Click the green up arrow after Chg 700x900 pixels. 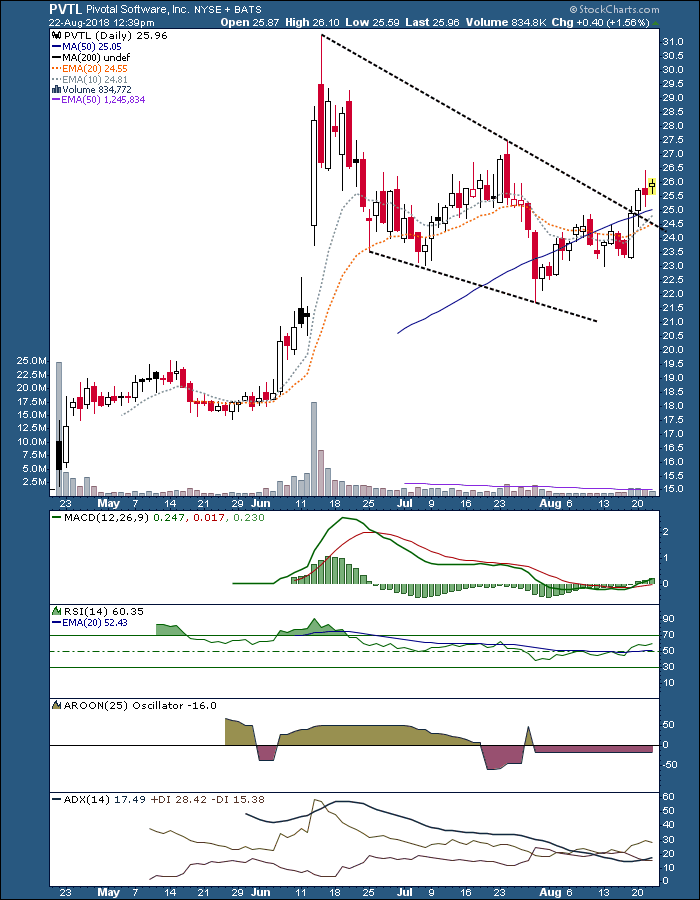click(655, 23)
